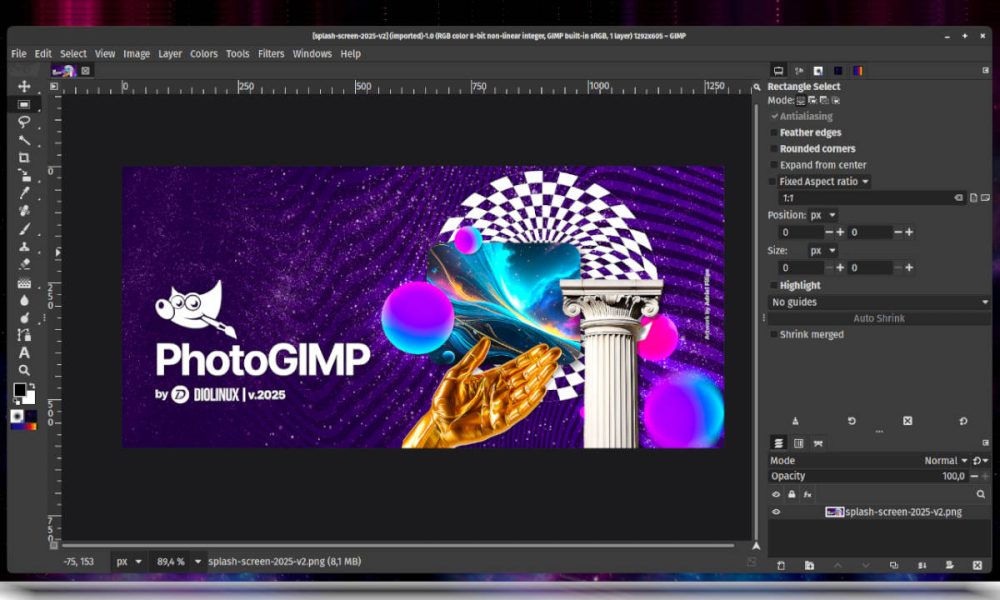Select the Rectangle Select tool icon
The image size is (1000, 600).
[24, 104]
